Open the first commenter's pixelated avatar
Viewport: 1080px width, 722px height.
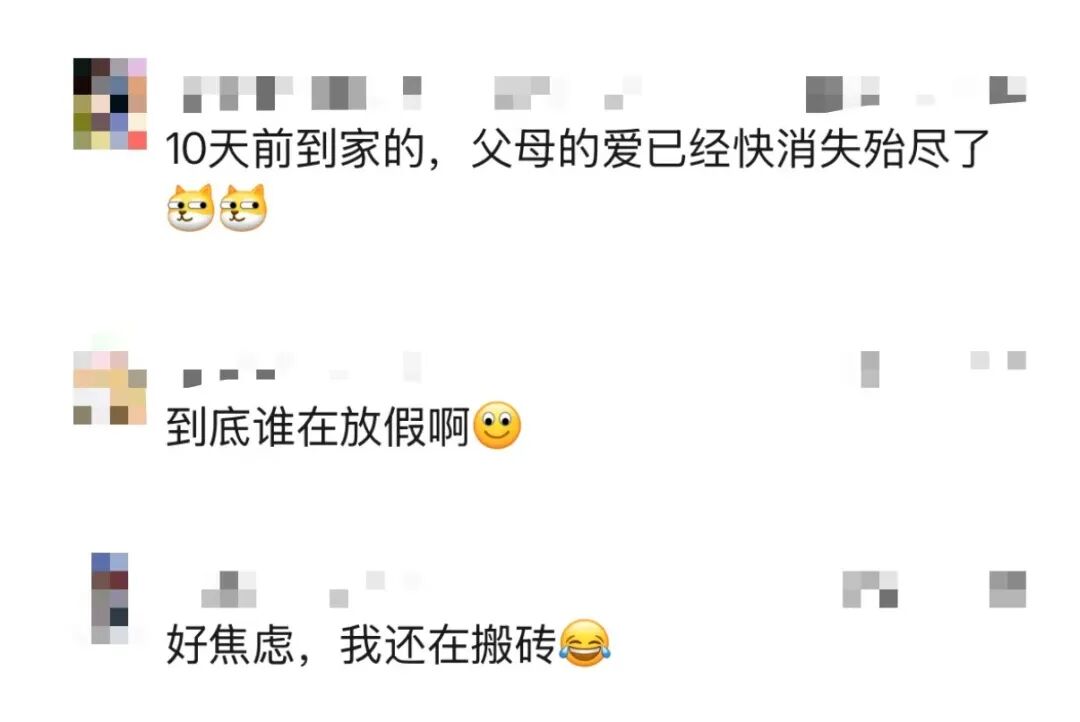pos(110,104)
